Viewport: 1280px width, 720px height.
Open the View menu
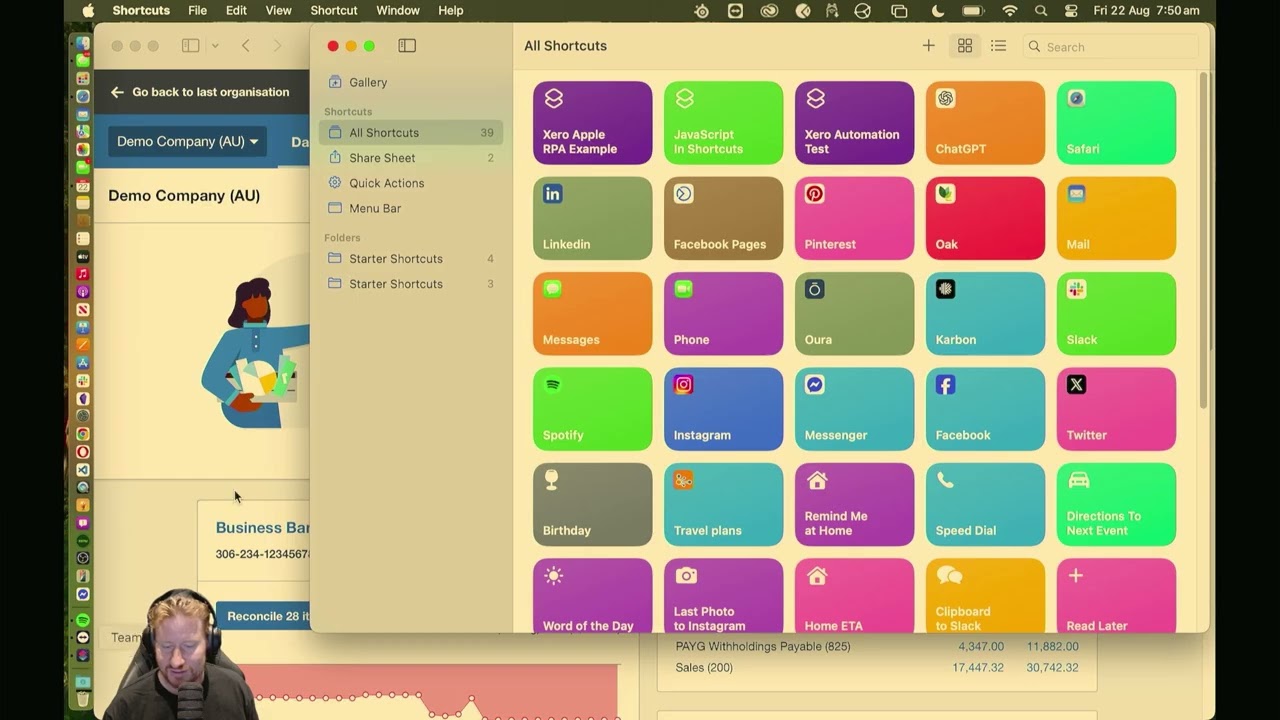(278, 11)
